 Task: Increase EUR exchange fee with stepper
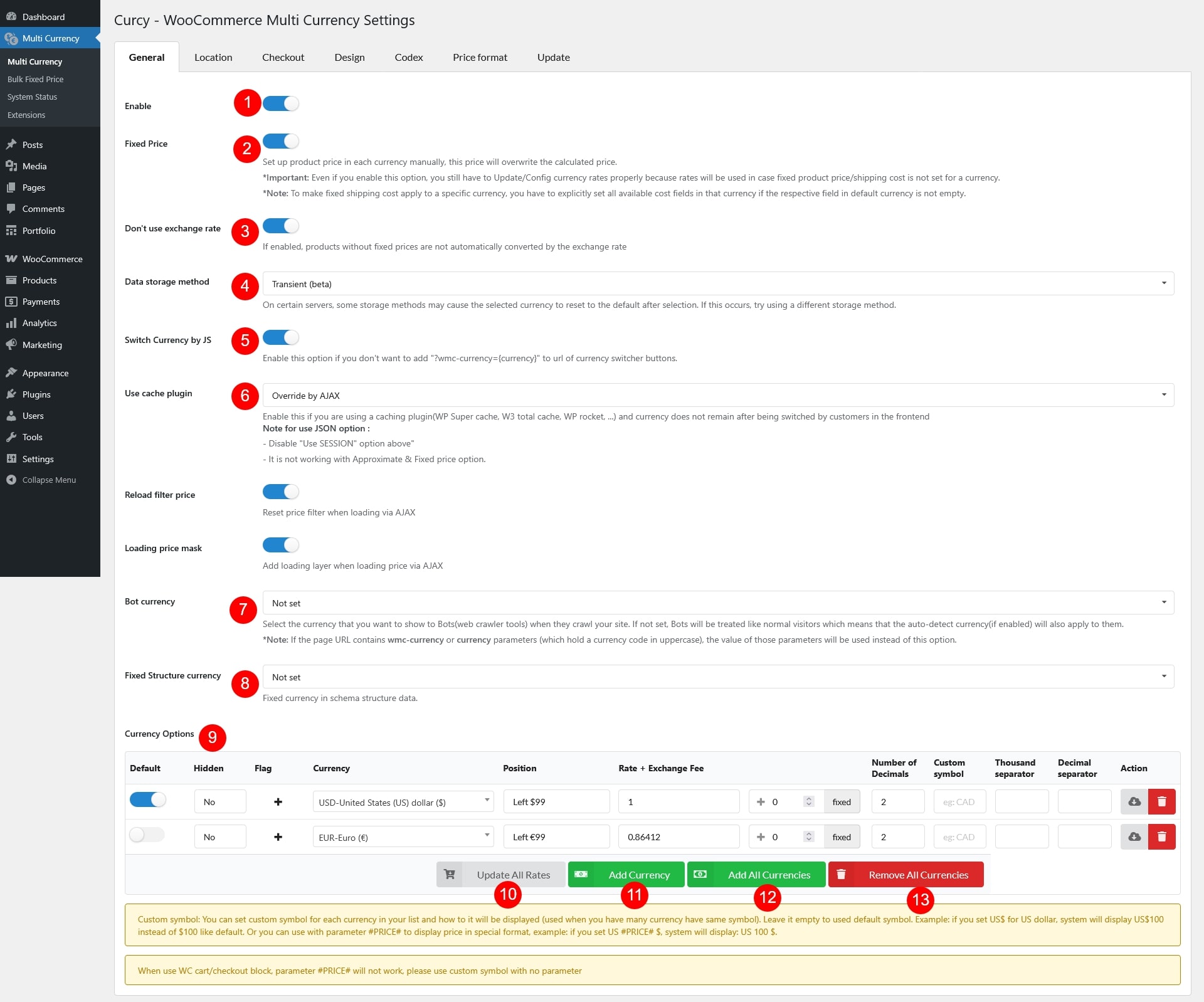tap(809, 833)
